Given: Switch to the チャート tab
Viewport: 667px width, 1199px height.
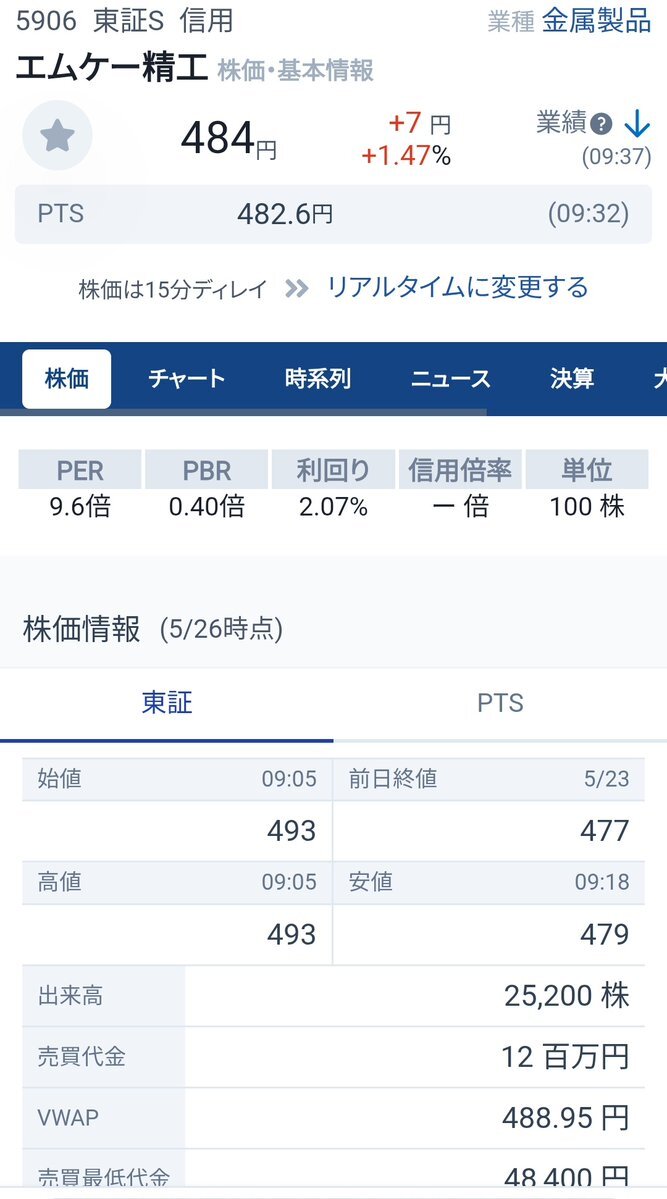Looking at the screenshot, I should point(187,379).
